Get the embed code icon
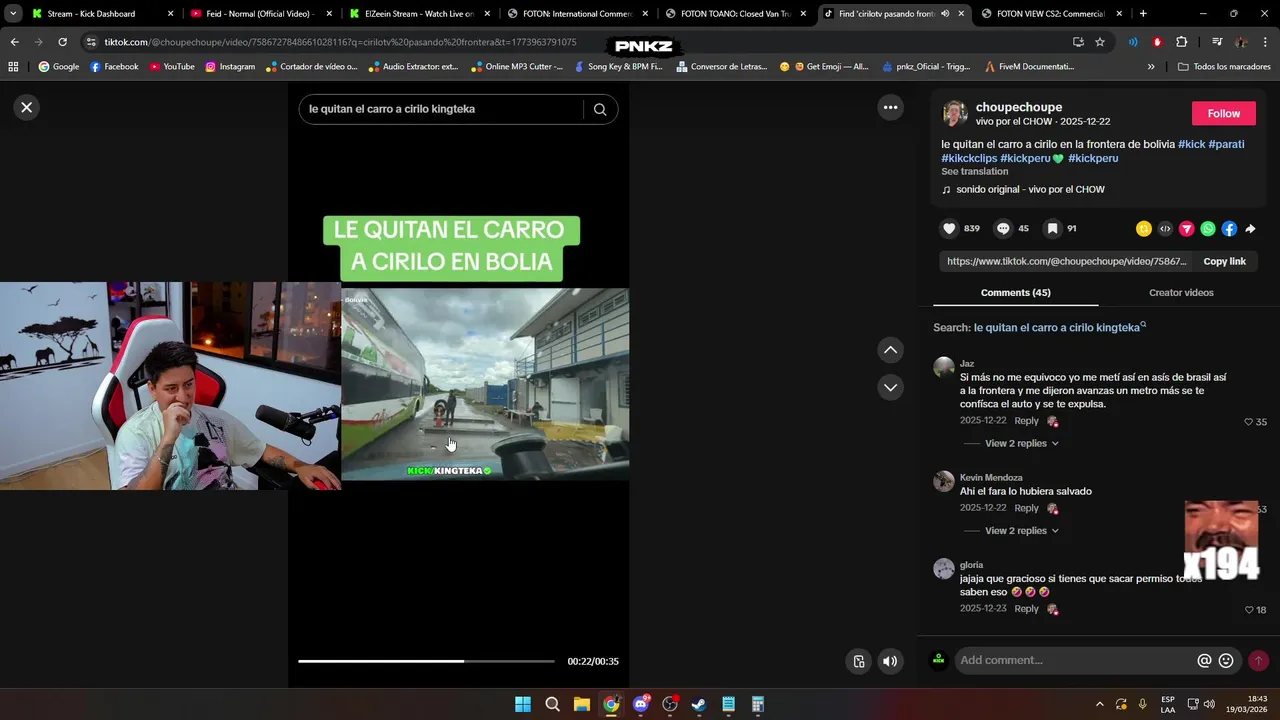The image size is (1280, 720). pos(1165,229)
